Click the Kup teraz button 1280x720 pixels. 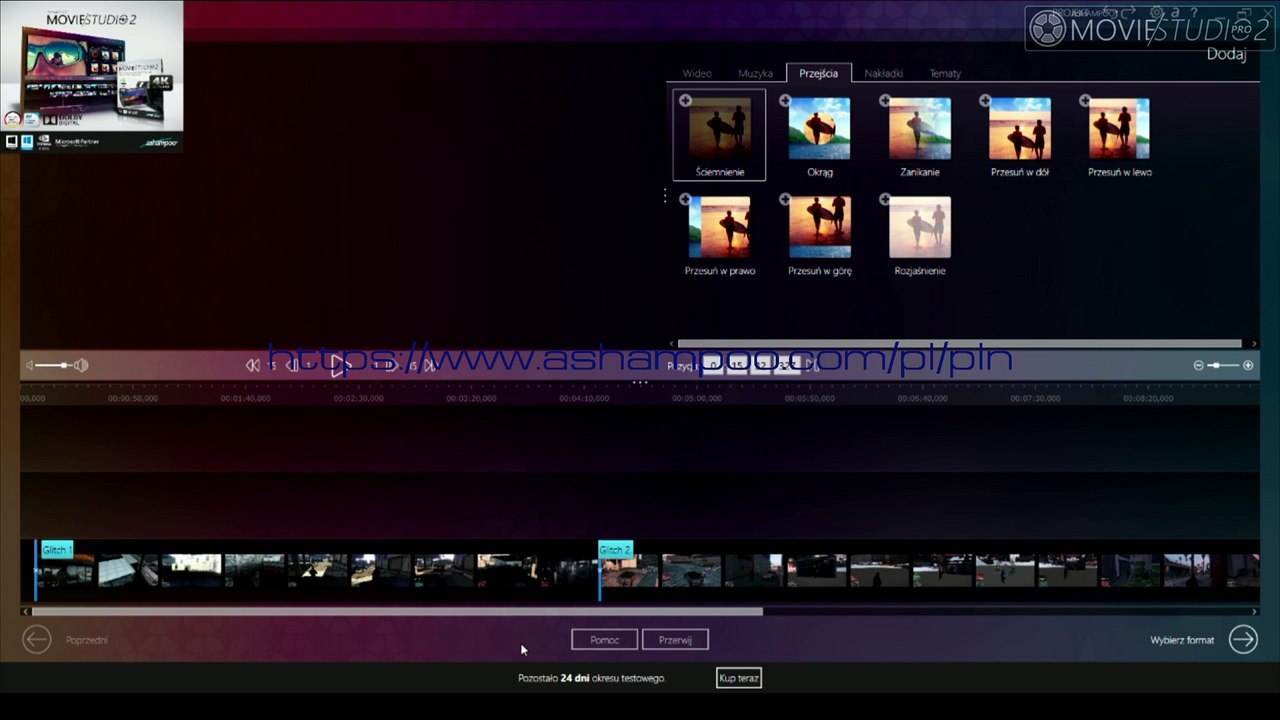(739, 678)
